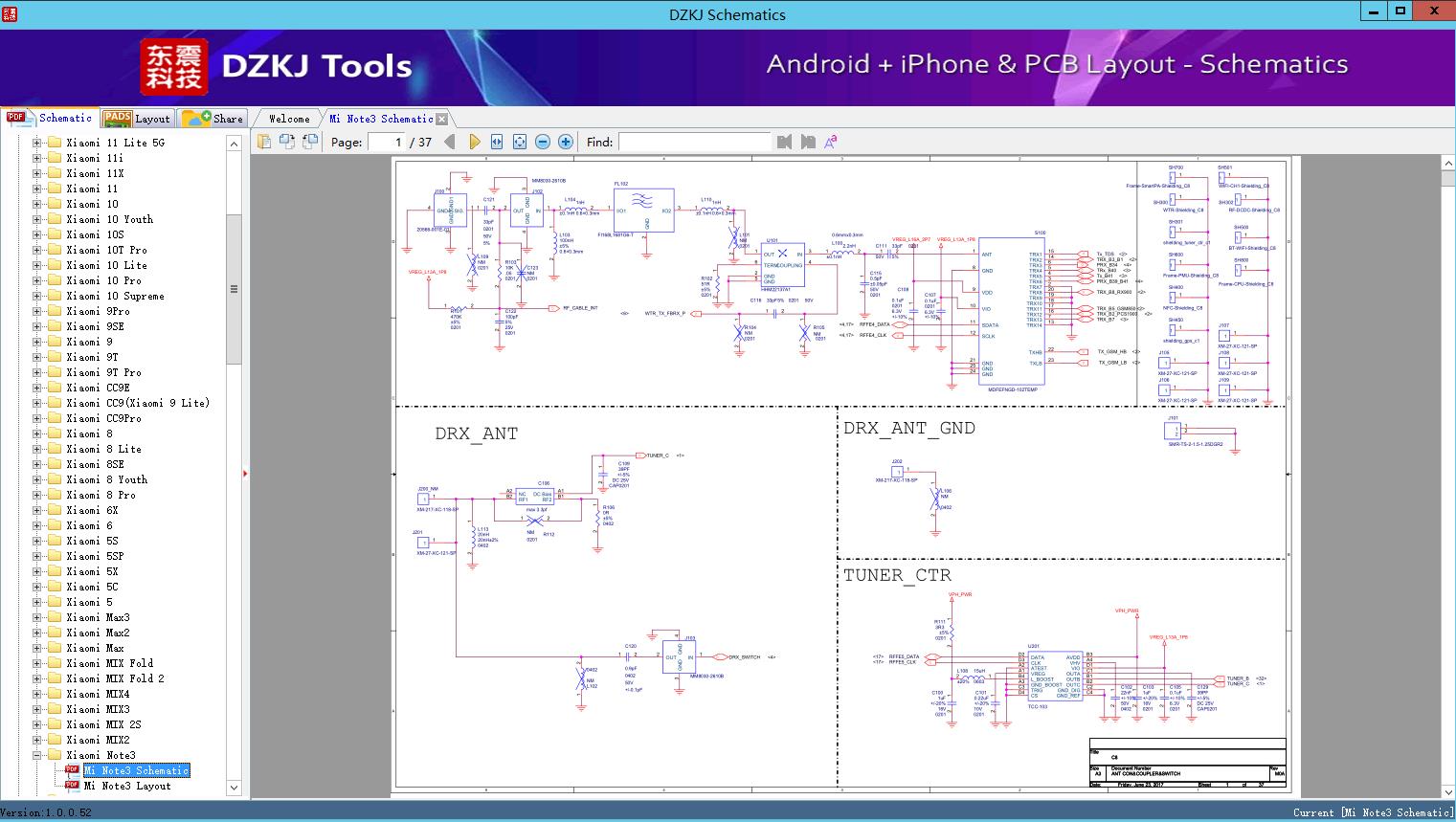Expand the Xiaomi CC9Pro node
1456x822 pixels.
[x=37, y=418]
